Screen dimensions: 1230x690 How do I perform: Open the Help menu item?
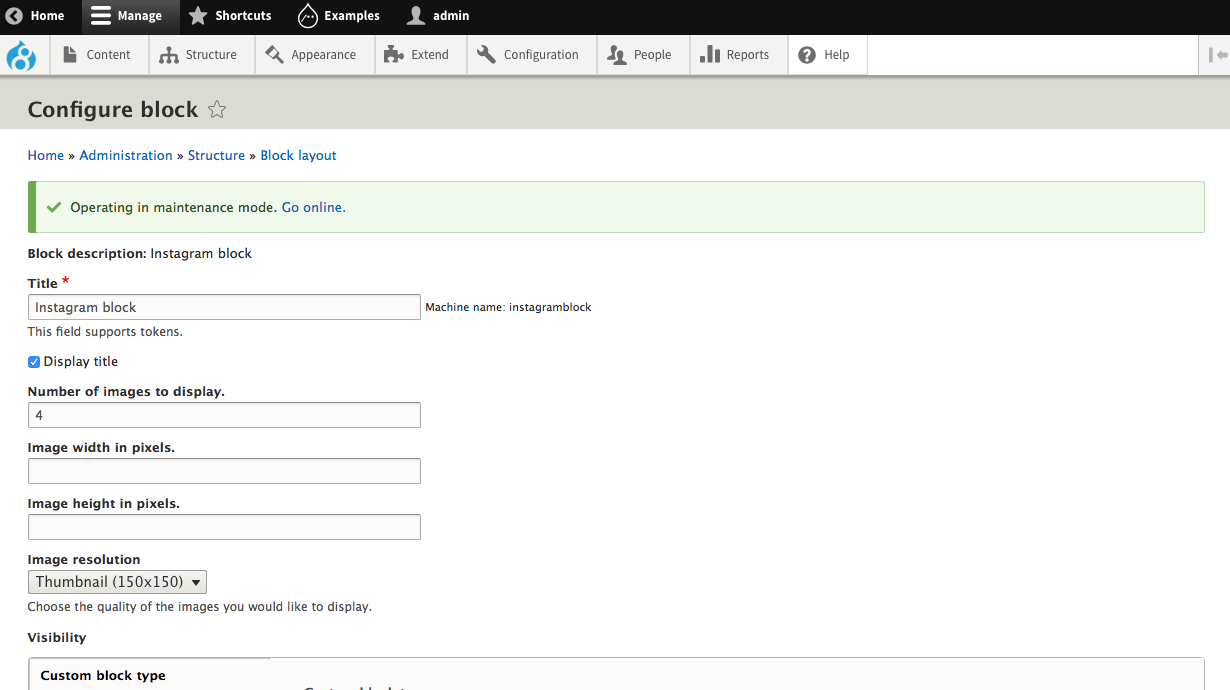(x=827, y=55)
